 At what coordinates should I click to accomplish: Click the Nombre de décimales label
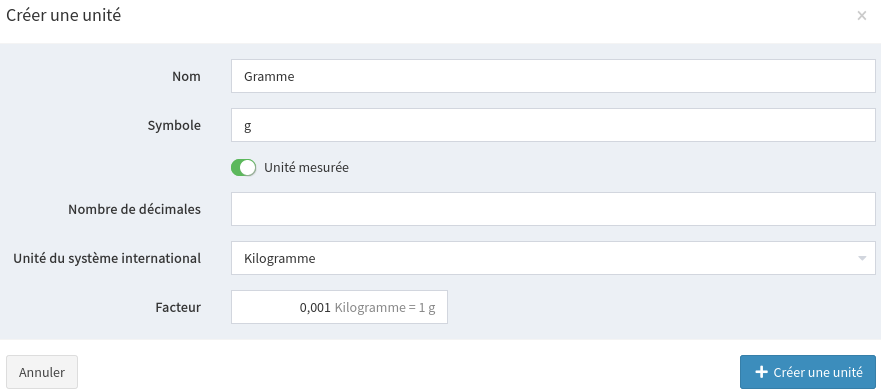point(134,209)
